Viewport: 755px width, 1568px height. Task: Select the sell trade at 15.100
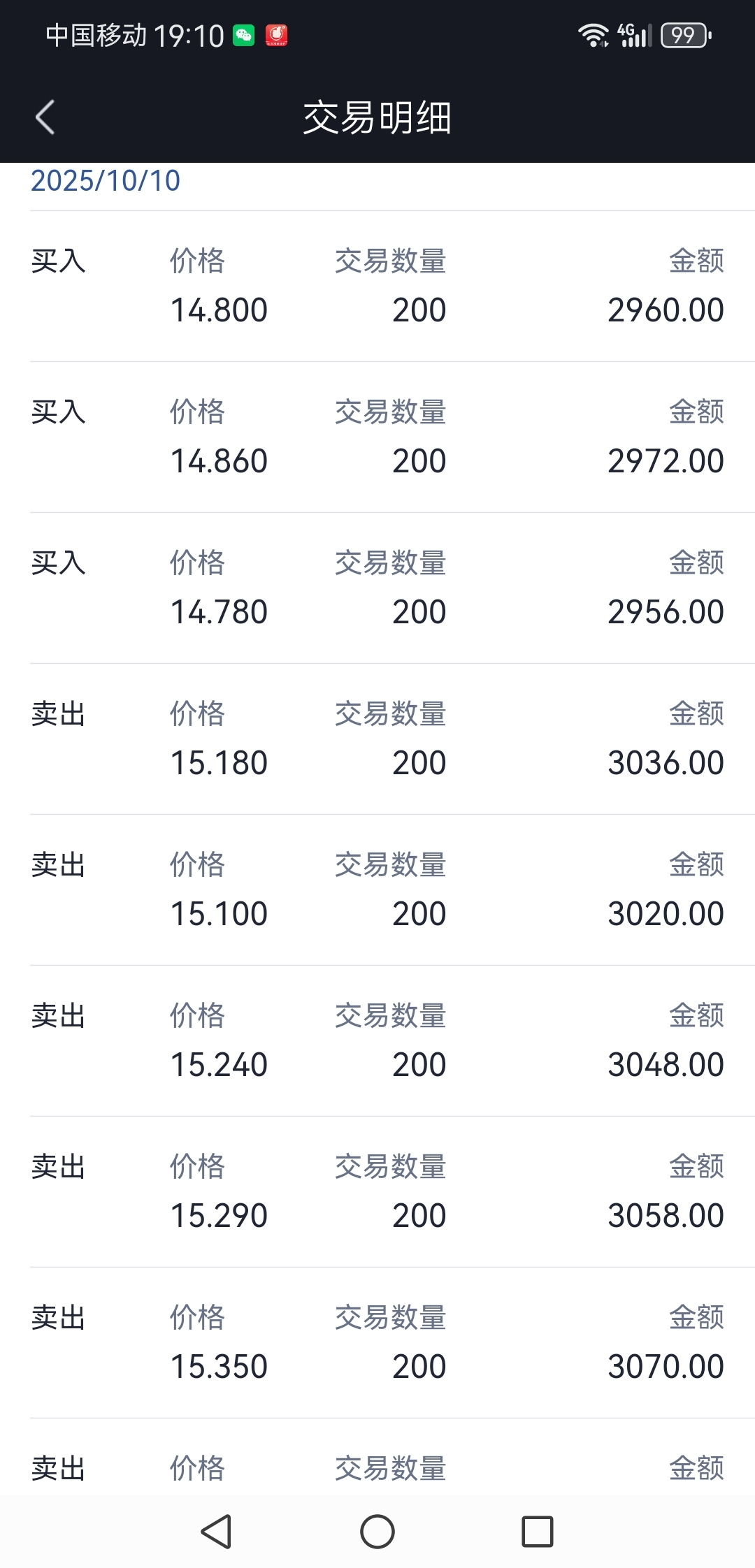coord(377,890)
